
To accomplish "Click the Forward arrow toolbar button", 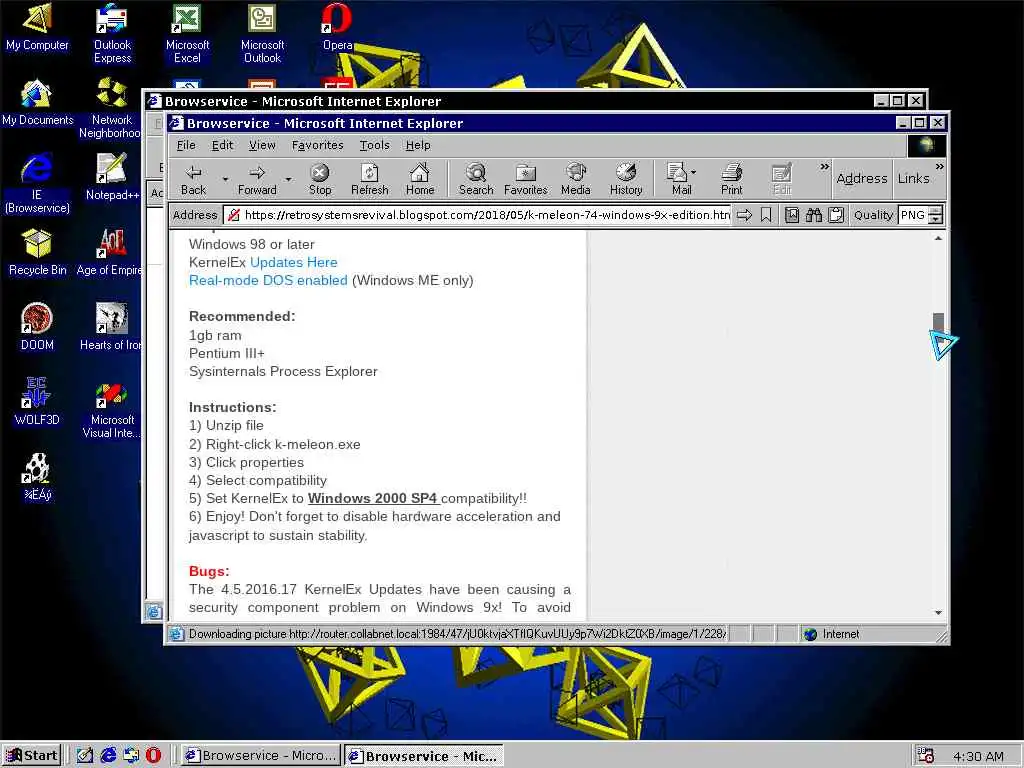I will tap(257, 179).
